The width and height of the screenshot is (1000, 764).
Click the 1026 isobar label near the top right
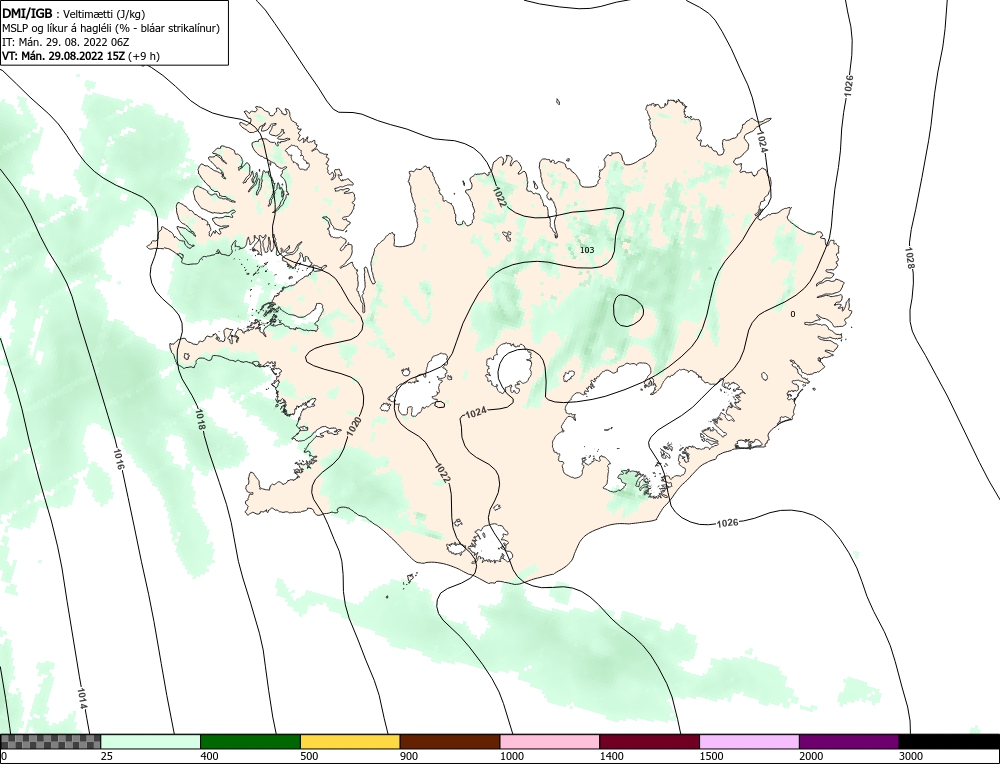(x=848, y=85)
